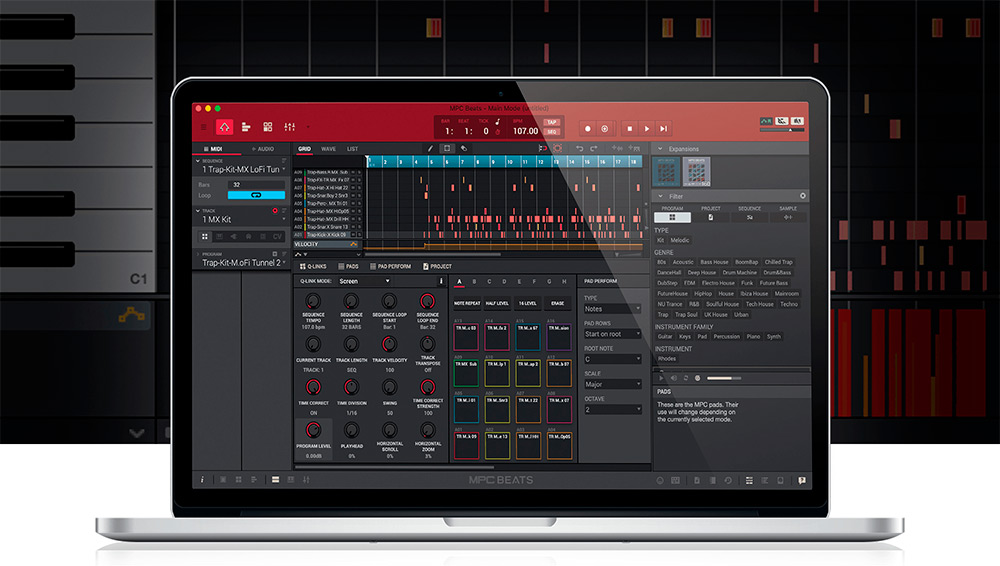This screenshot has width=1000, height=566.
Task: Switch to the AUDIO tab
Action: click(x=263, y=149)
